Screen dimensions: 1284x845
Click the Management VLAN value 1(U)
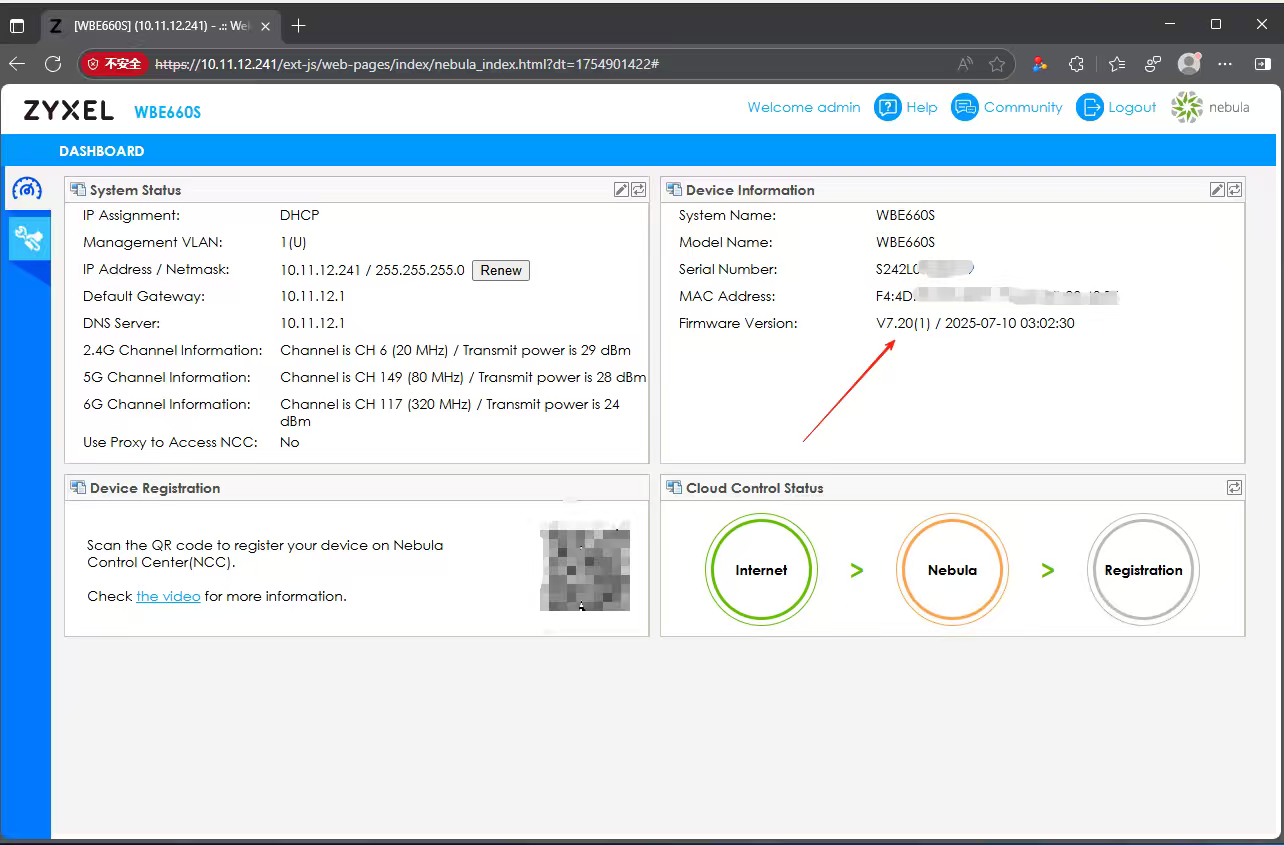tap(294, 242)
